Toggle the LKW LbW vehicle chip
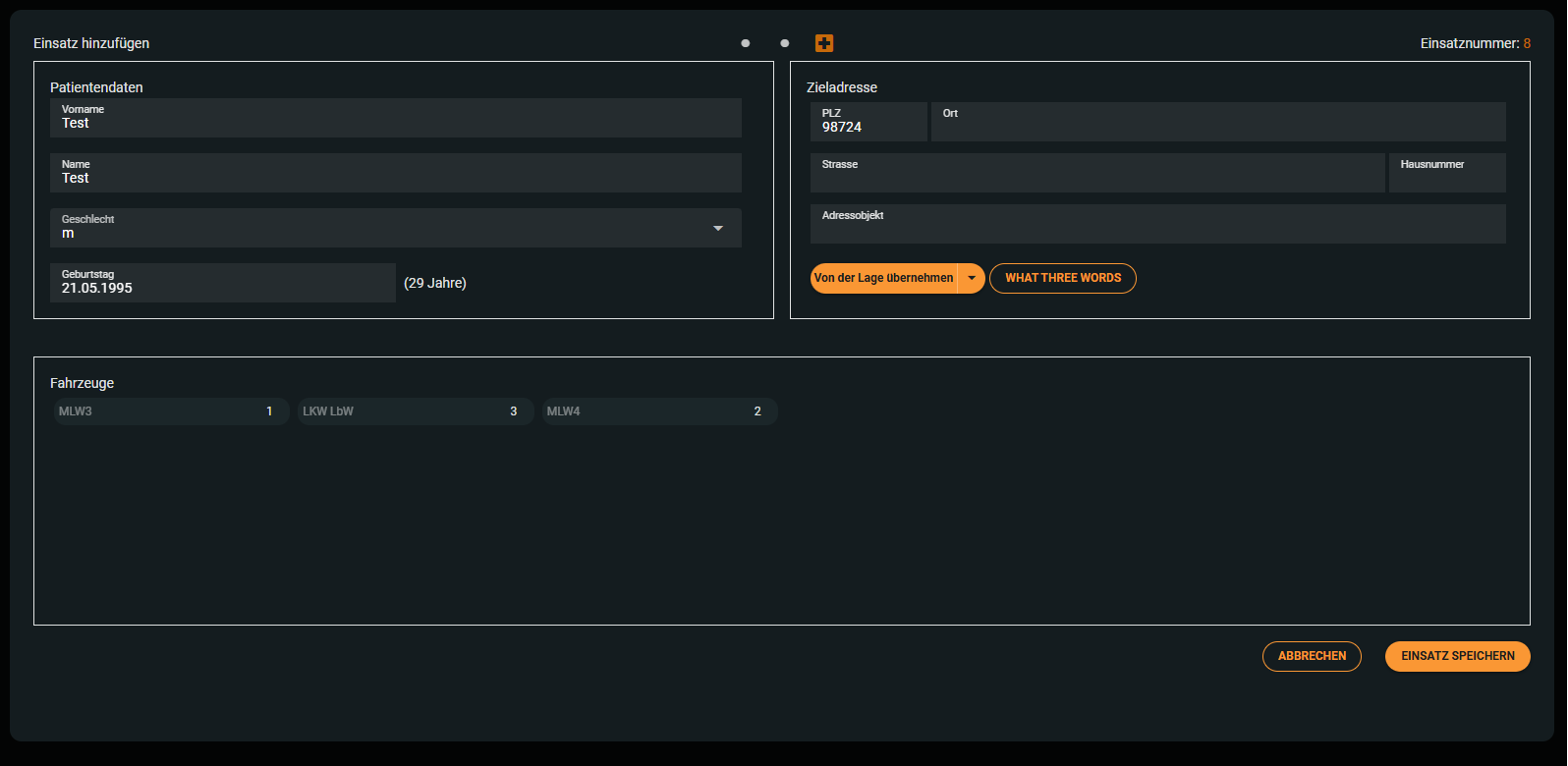 click(x=415, y=411)
